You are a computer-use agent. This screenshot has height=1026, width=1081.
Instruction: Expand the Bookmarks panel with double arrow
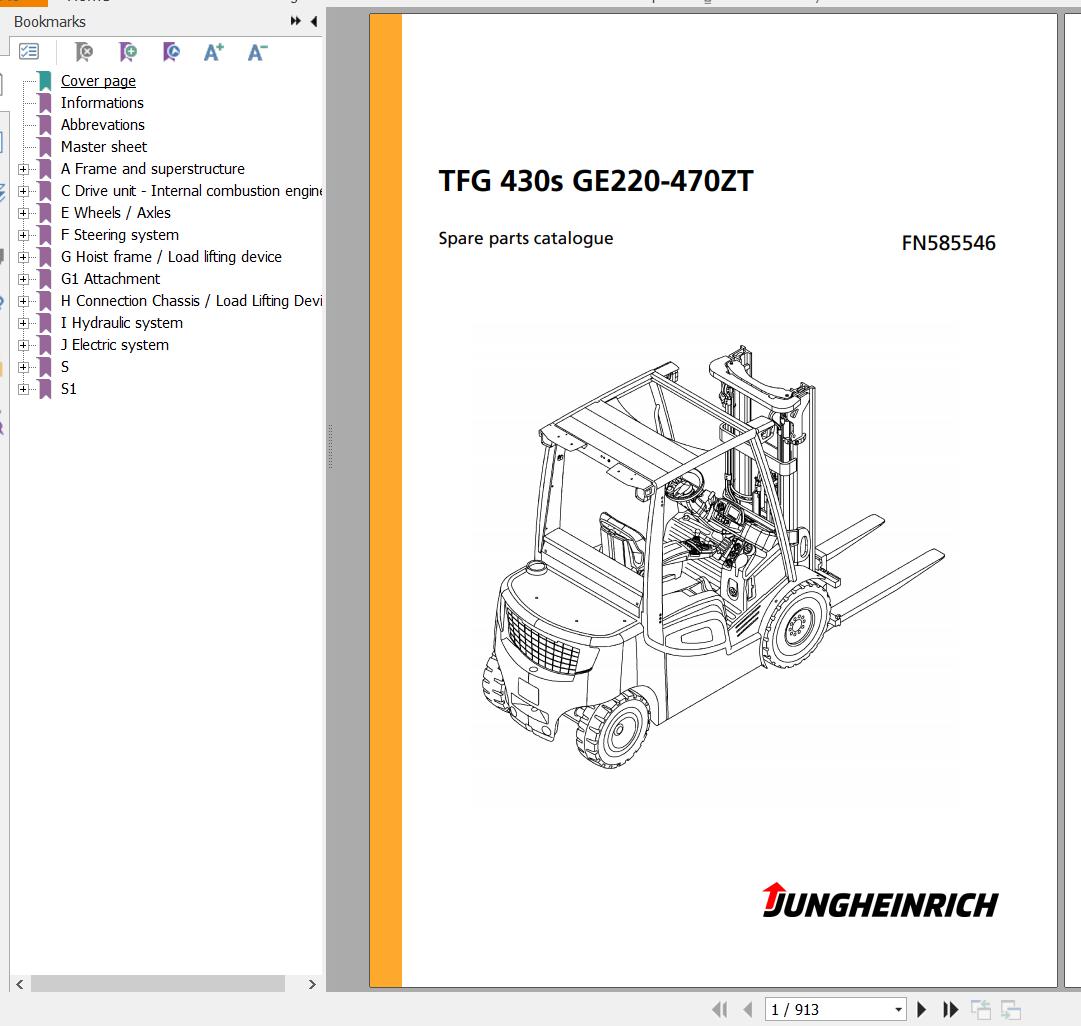tap(296, 21)
